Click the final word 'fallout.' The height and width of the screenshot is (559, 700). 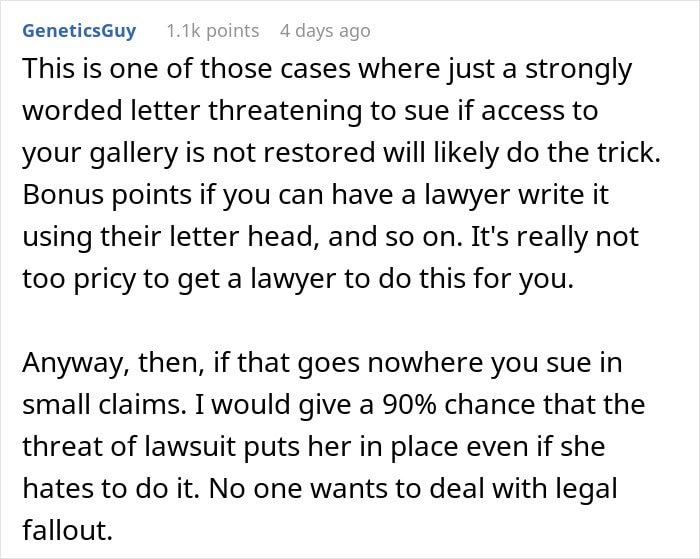67,530
